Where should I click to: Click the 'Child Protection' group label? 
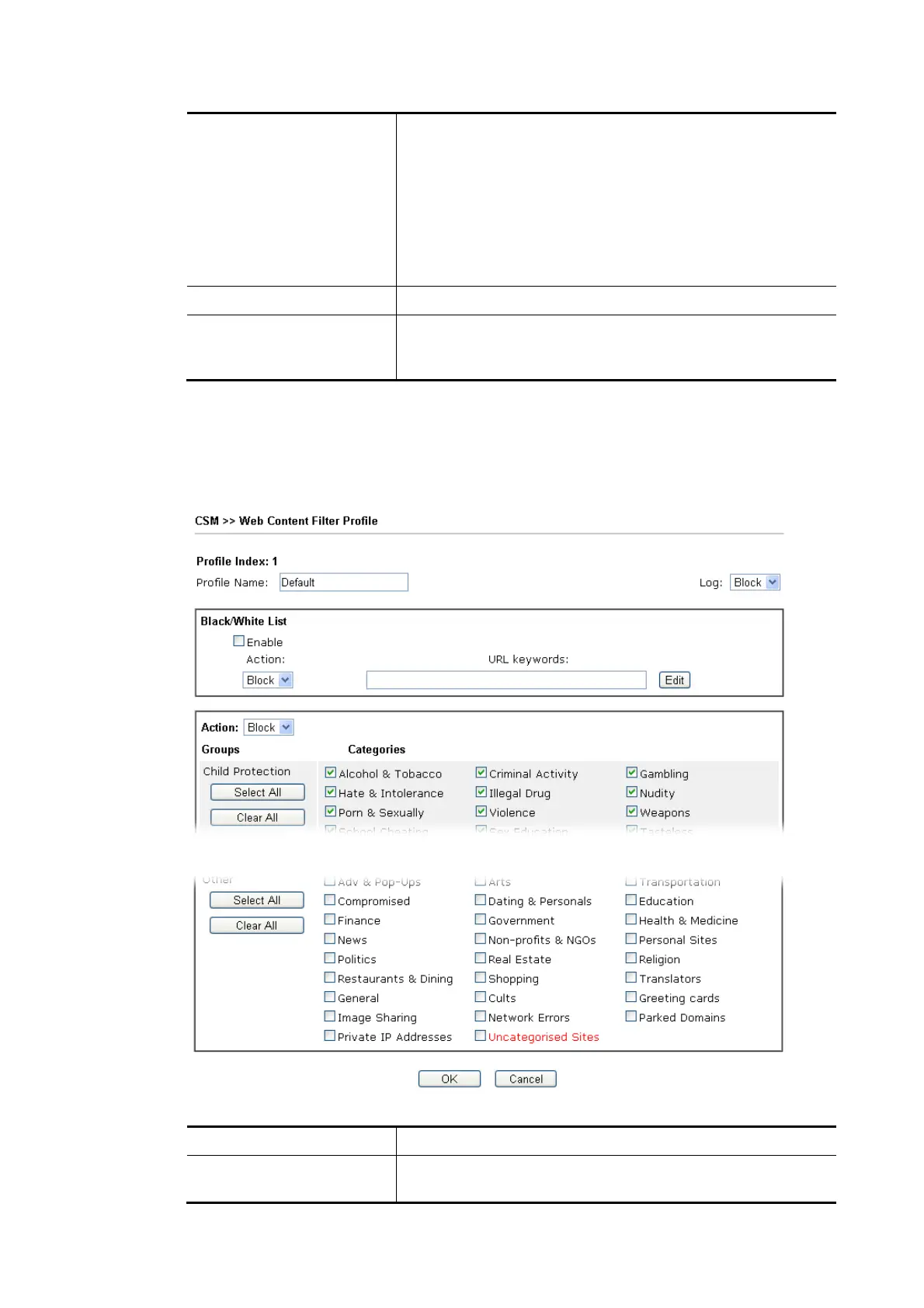pos(247,771)
